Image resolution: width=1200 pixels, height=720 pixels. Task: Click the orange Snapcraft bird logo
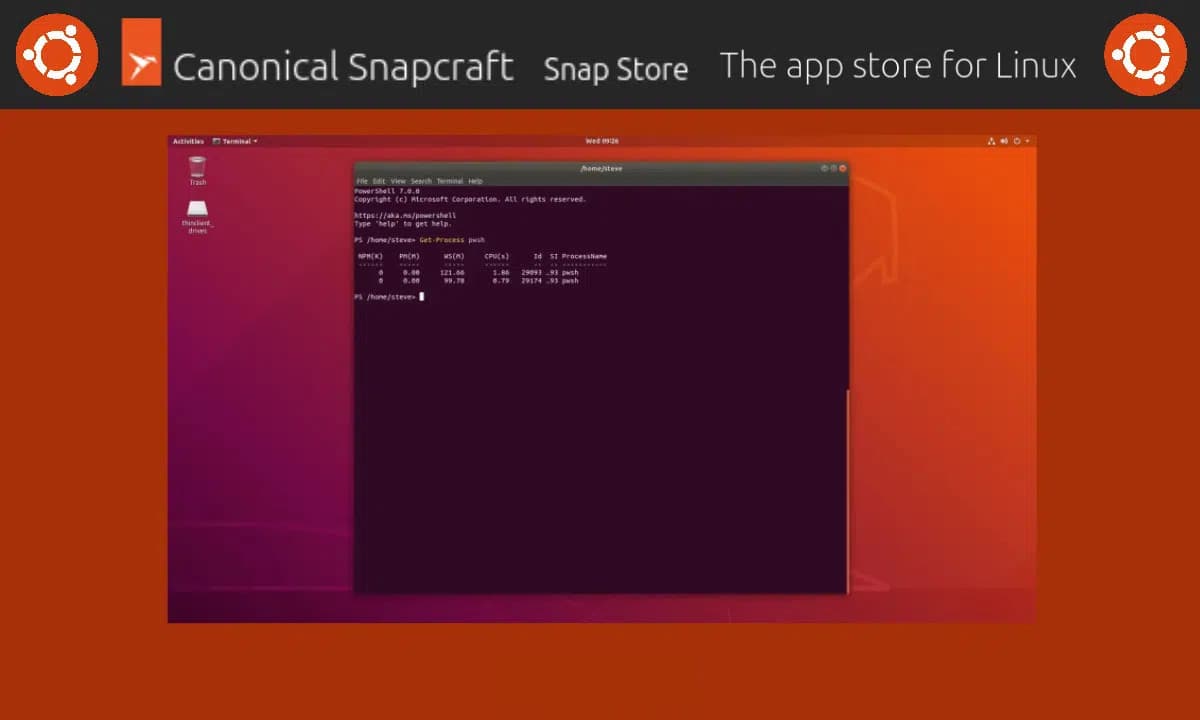(x=141, y=51)
